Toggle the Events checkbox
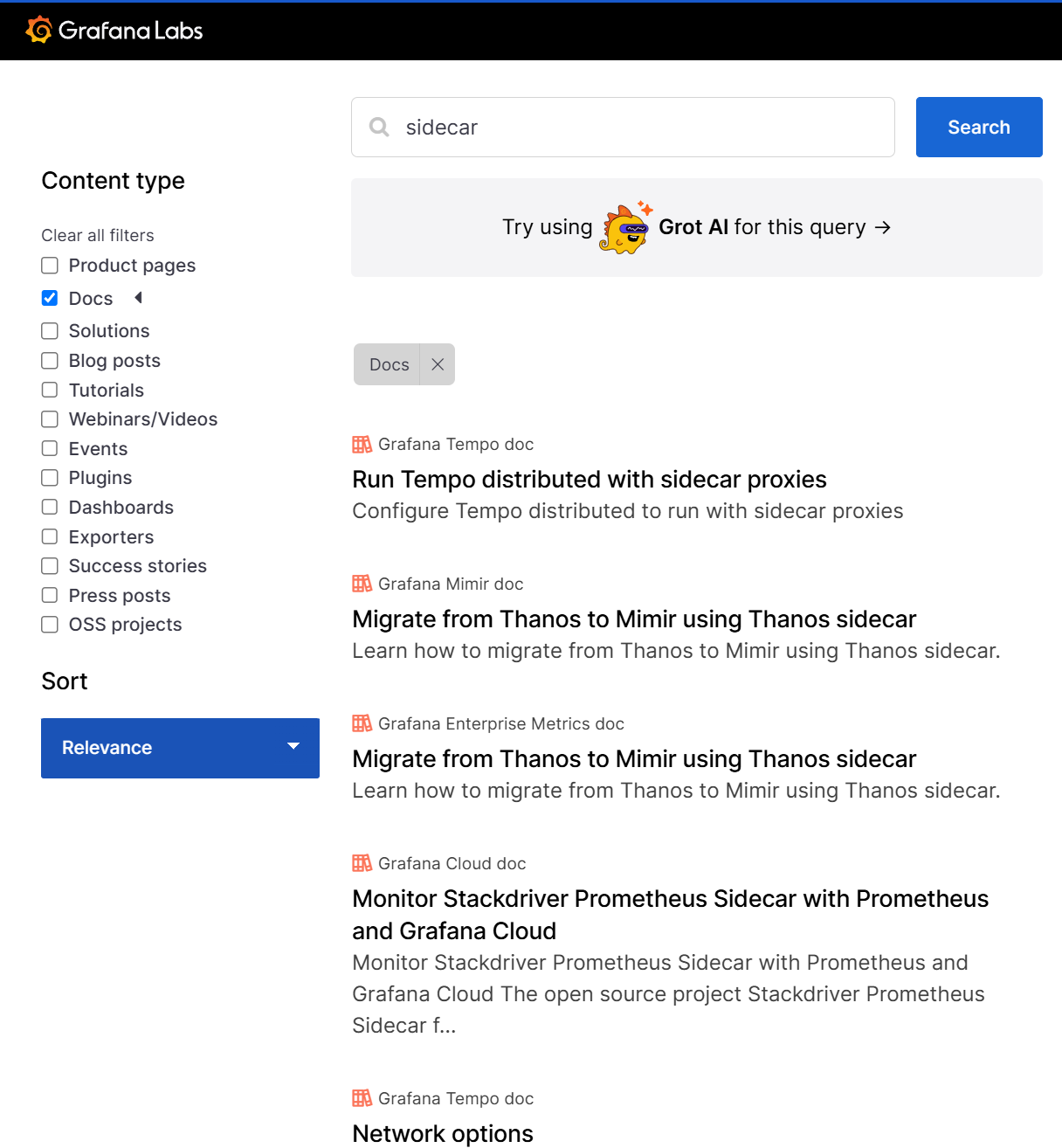1062x1148 pixels. coord(50,448)
